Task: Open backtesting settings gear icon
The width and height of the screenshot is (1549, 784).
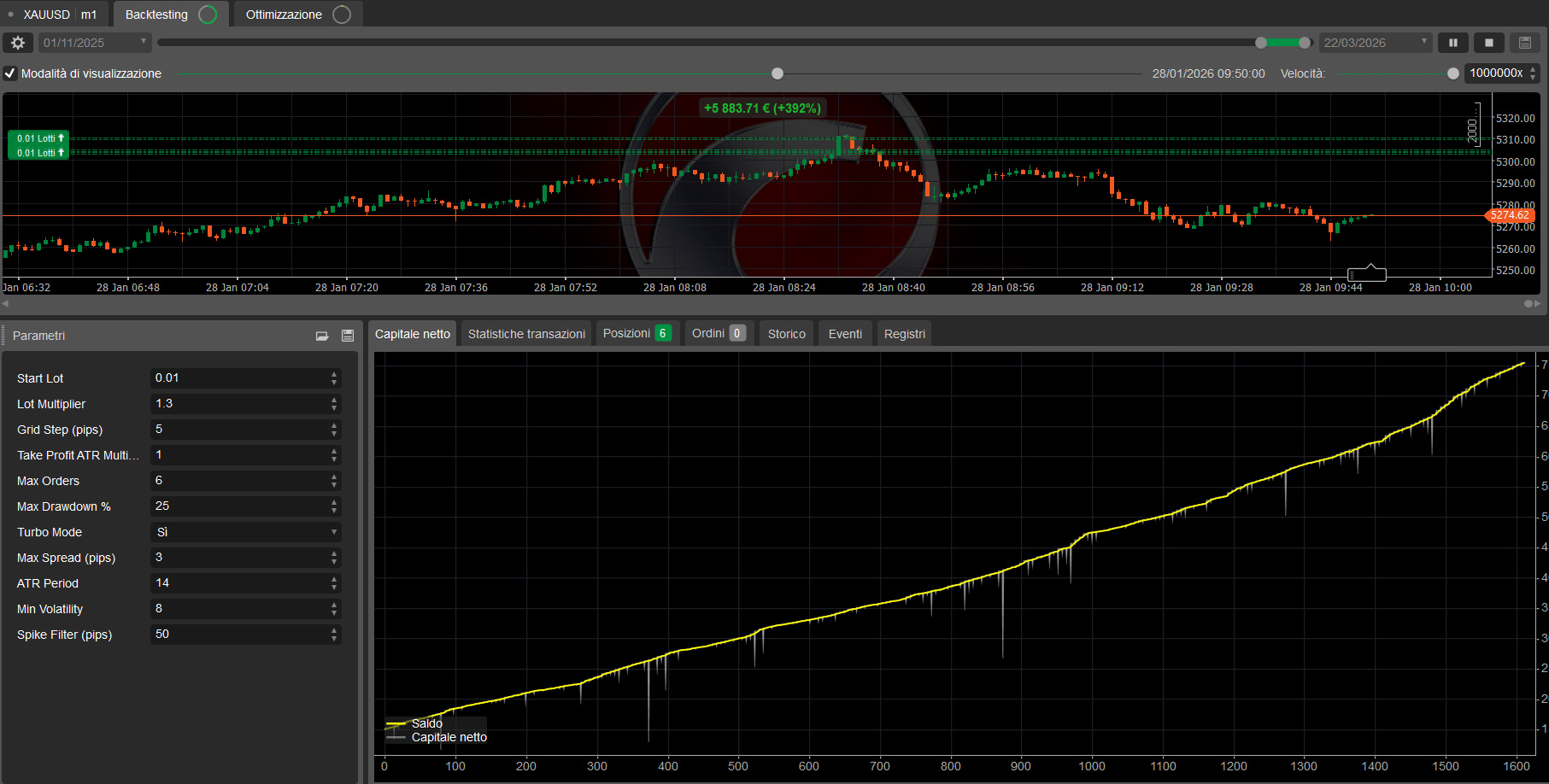Action: (x=17, y=43)
